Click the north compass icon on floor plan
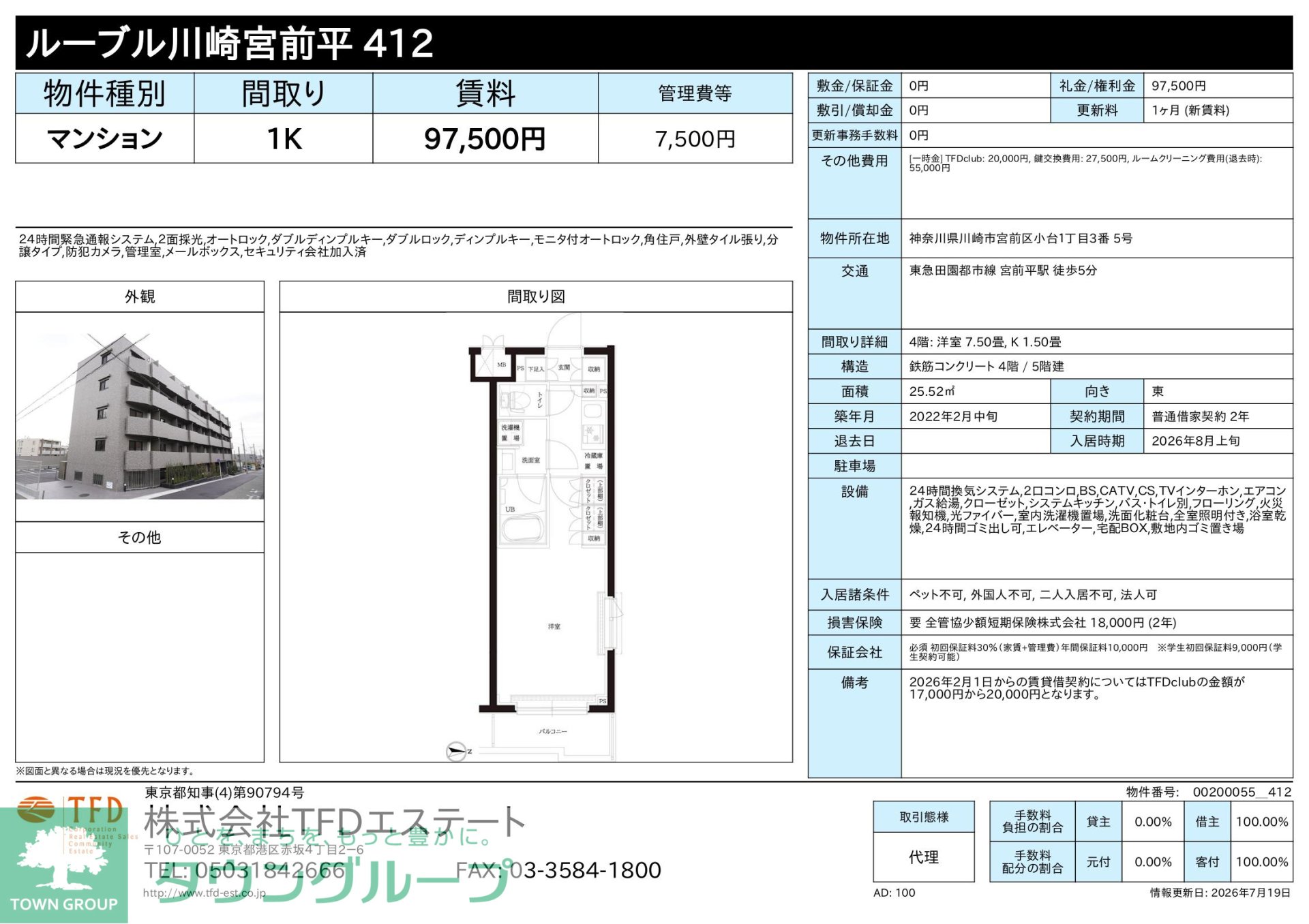Screen dimensions: 1309x924 [x=456, y=751]
